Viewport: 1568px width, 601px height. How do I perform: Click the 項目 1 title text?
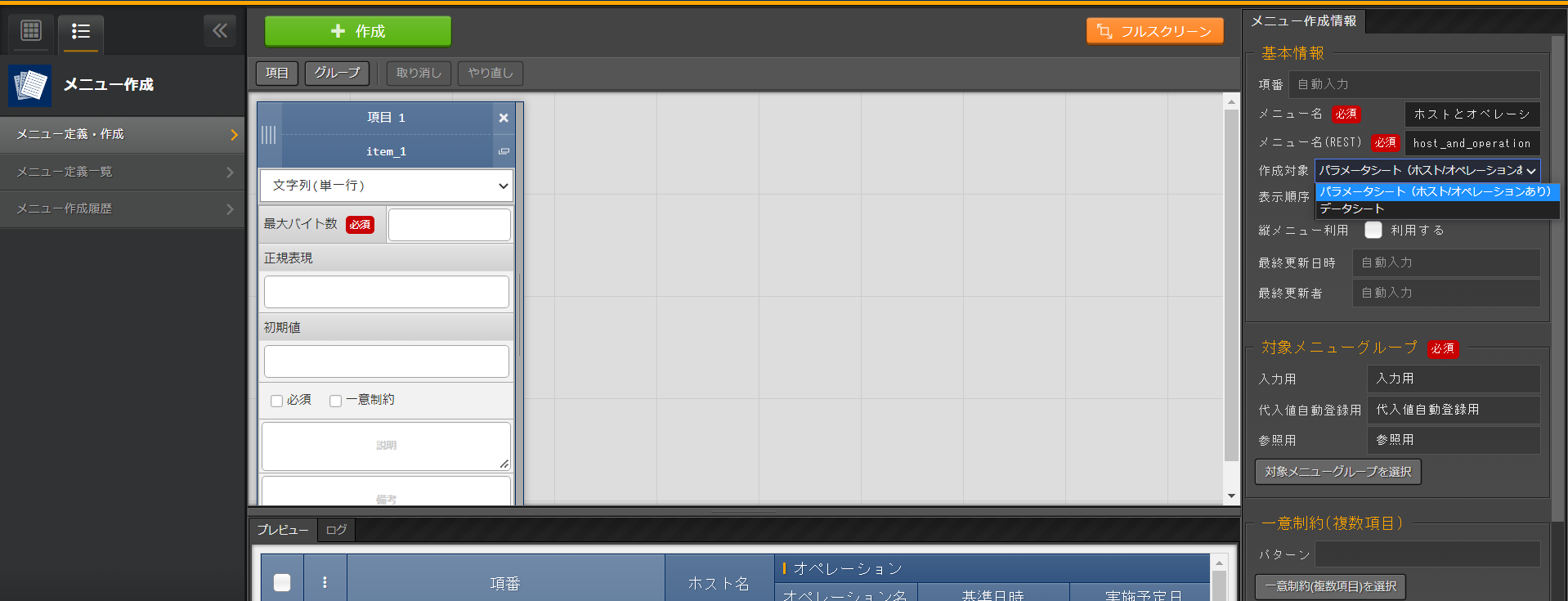click(x=387, y=118)
